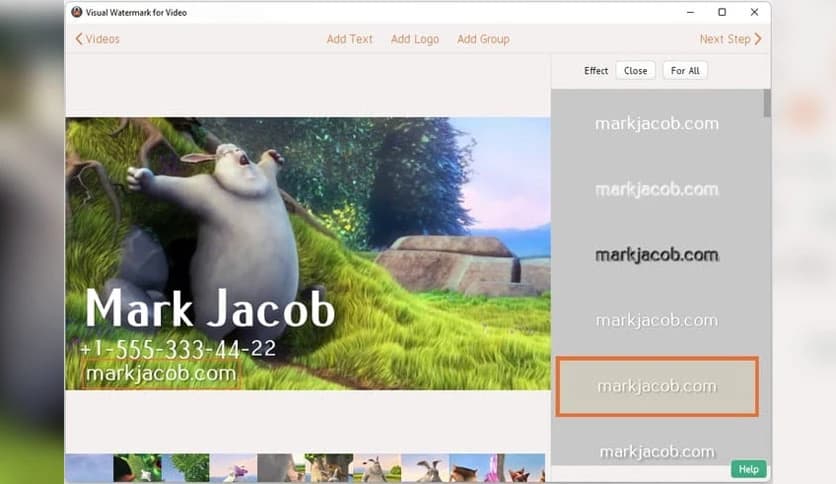Screen dimensions: 836x484
Task: Go back to Videos
Action: 98,39
